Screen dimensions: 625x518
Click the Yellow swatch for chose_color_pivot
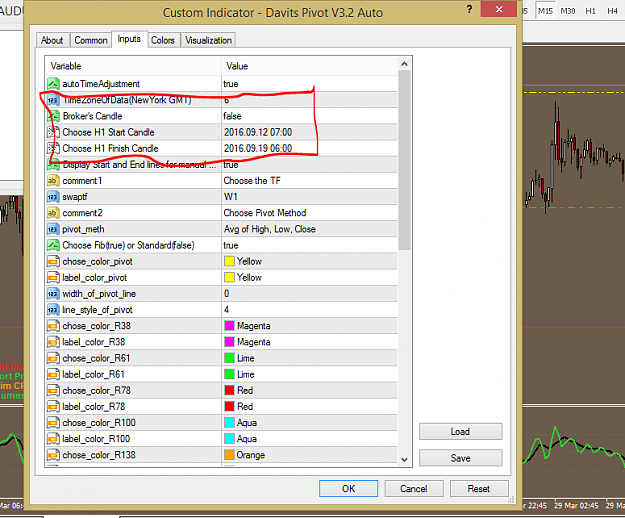[x=229, y=261]
